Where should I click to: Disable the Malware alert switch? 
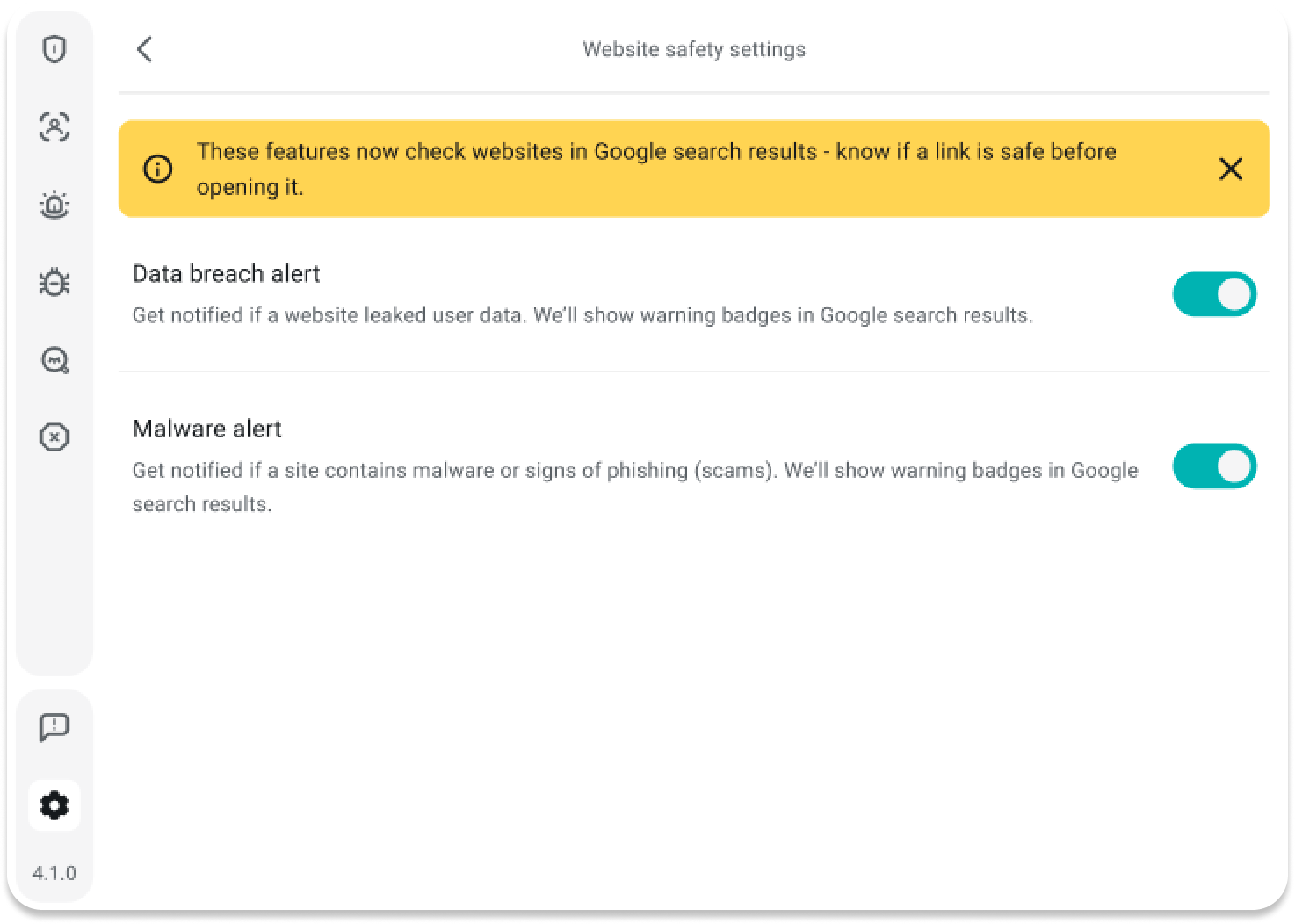point(1214,466)
